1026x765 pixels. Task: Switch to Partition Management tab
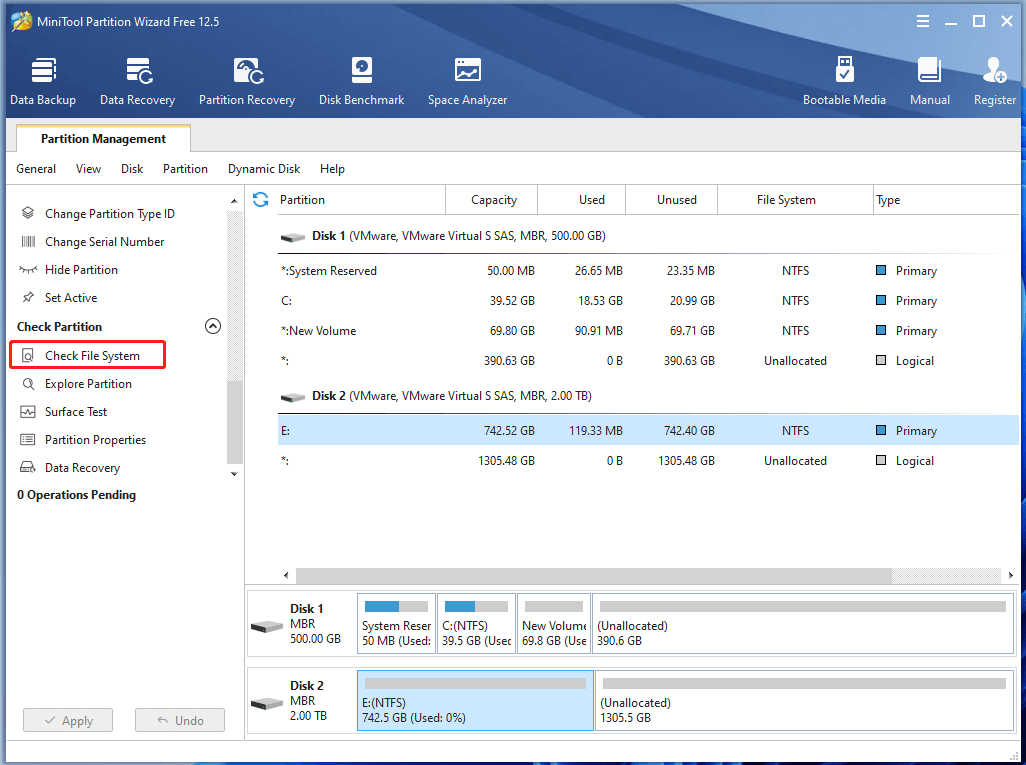[103, 139]
